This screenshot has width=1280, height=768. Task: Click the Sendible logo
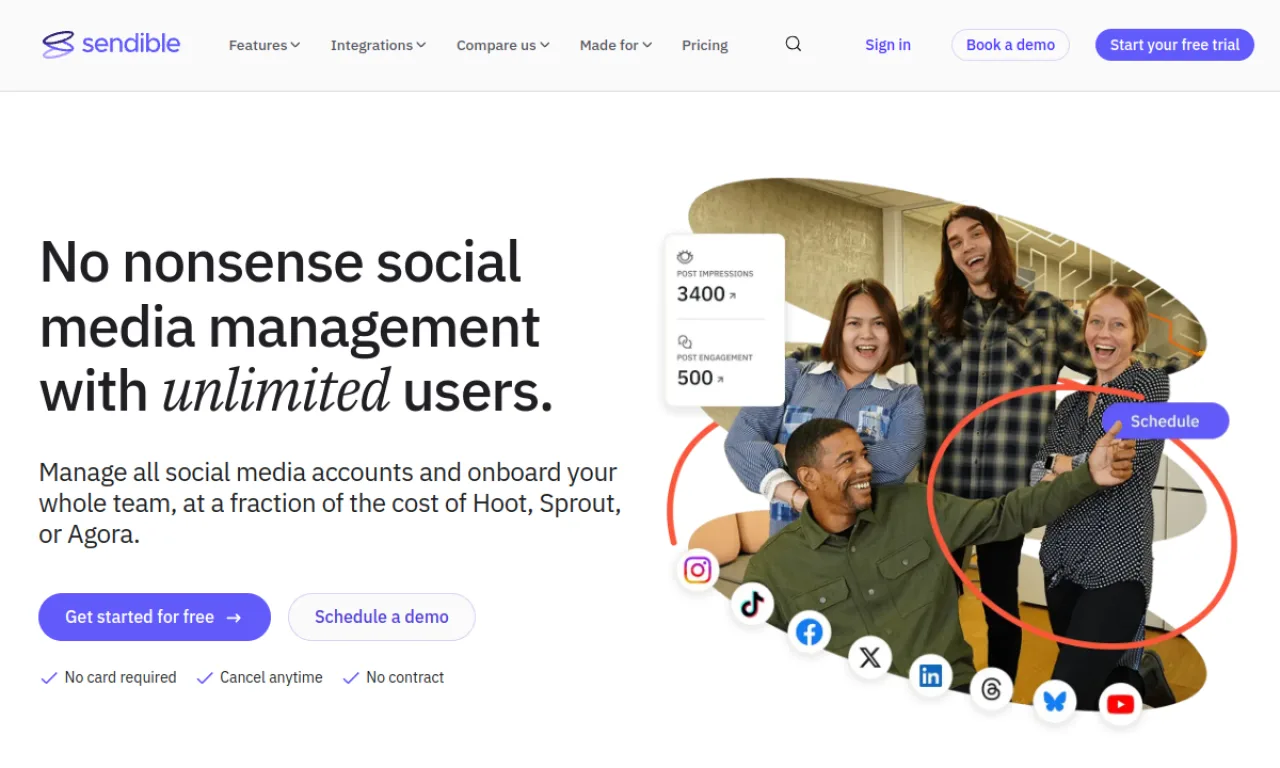click(x=111, y=44)
